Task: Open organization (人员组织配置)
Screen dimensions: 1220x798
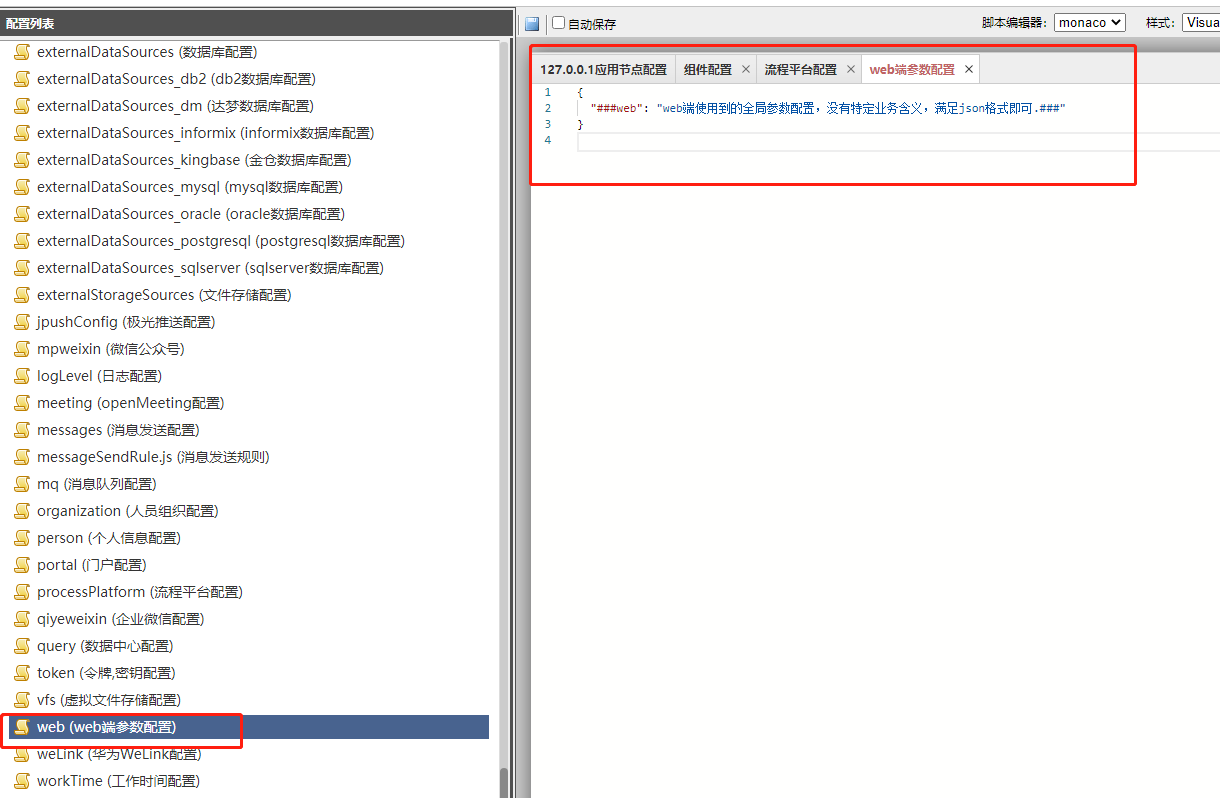Action: click(x=128, y=511)
